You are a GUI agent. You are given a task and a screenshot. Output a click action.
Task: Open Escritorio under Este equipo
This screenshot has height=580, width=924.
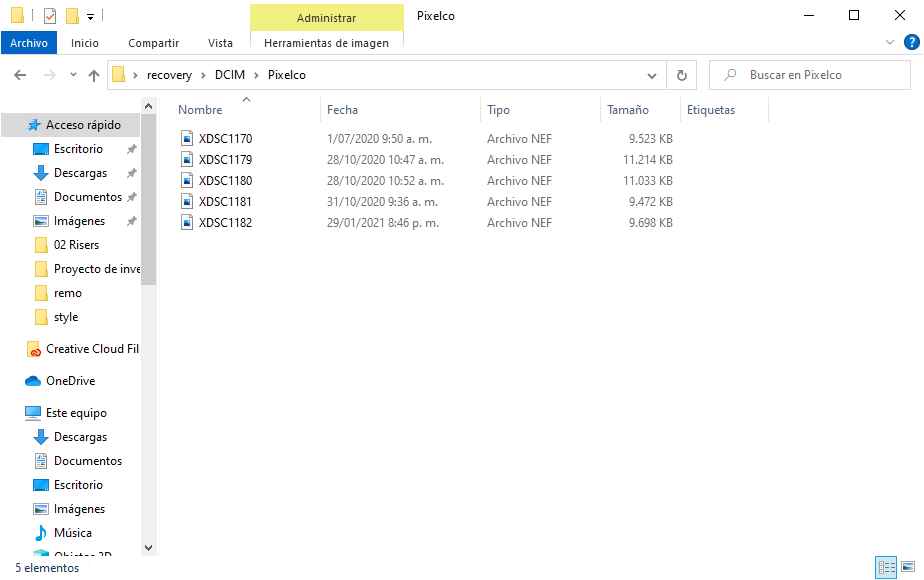pyautogui.click(x=78, y=485)
